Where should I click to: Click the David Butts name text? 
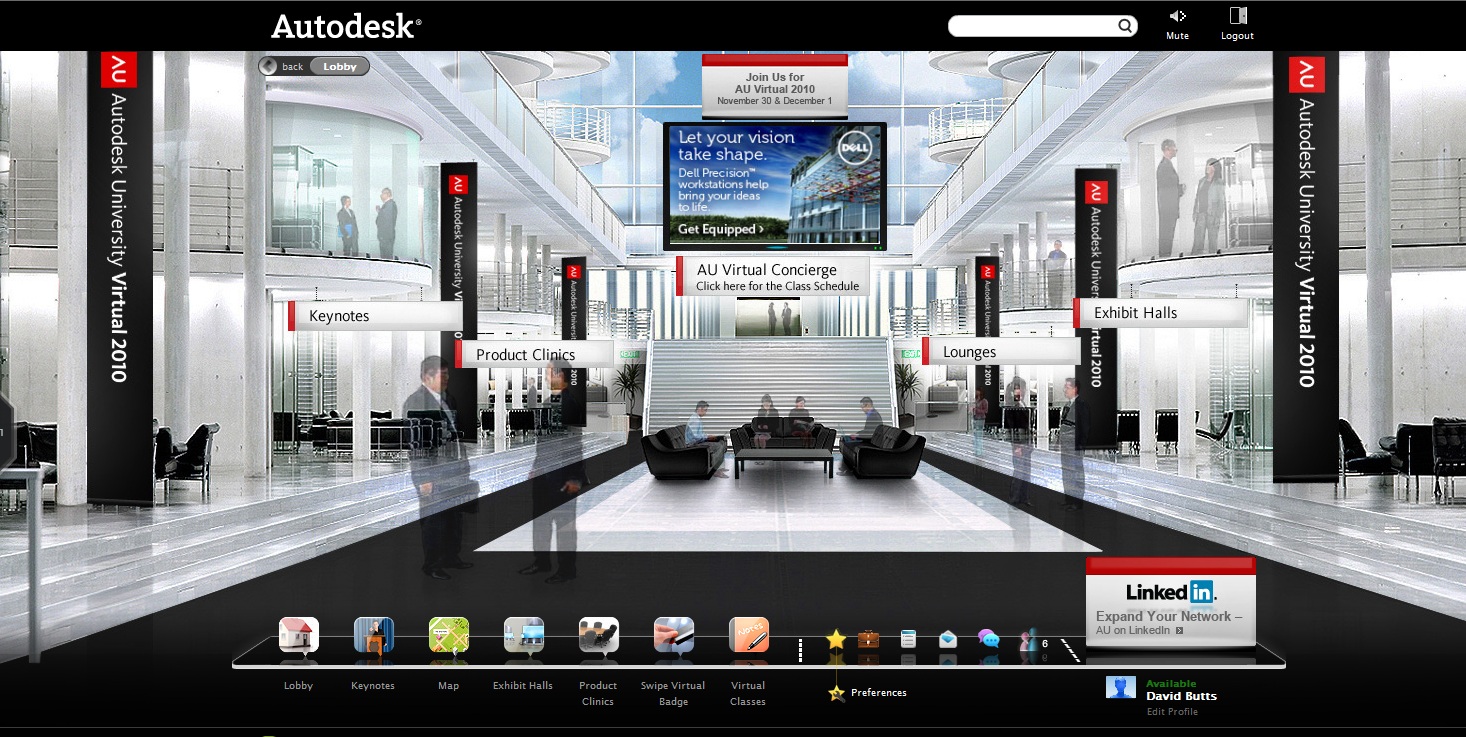click(x=1181, y=696)
